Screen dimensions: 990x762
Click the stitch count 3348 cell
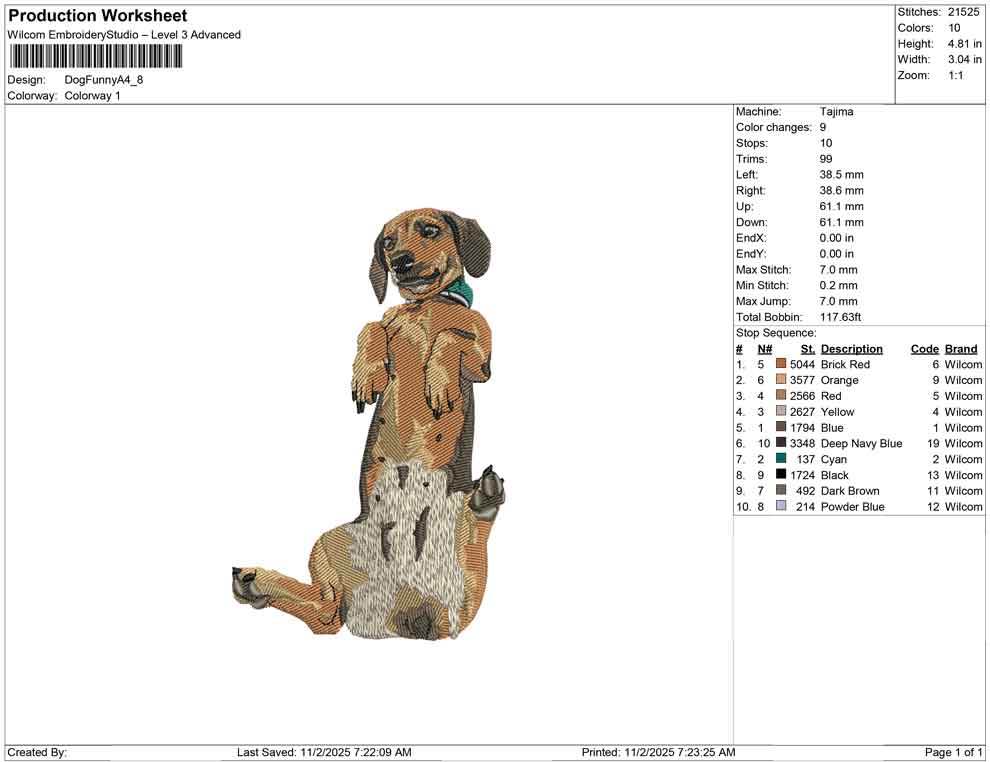[x=802, y=443]
